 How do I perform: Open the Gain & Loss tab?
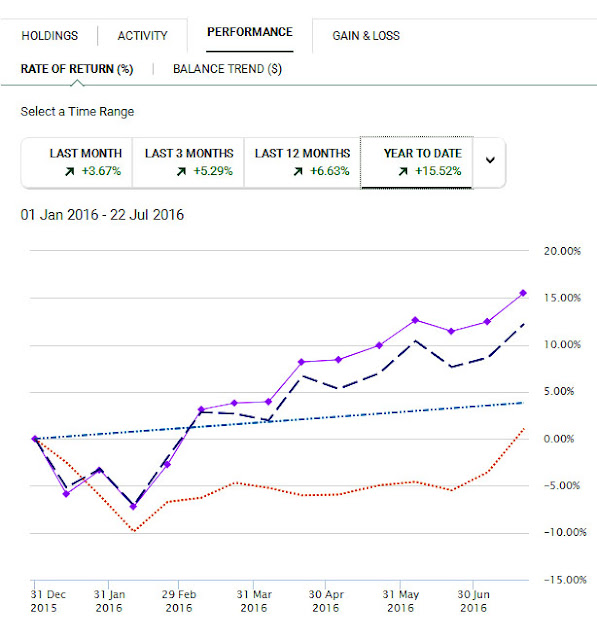coord(366,36)
